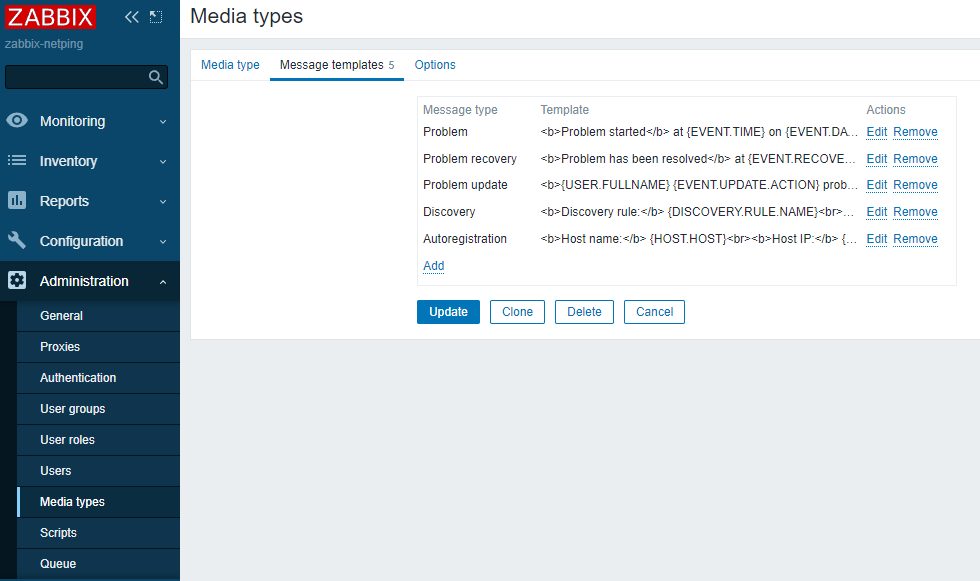
Task: Click the sidebar hide toggle icon
Action: point(156,17)
